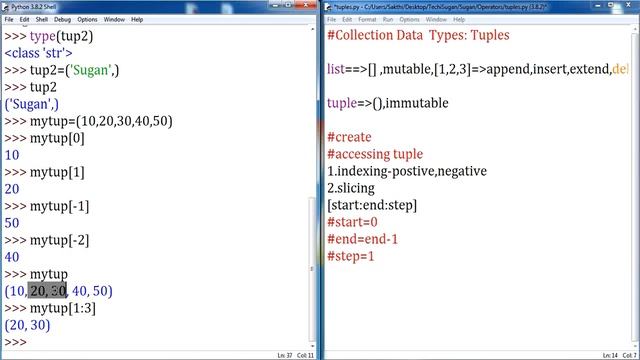Click the shell scrollbar up arrow
This screenshot has height=360, width=640.
tap(312, 29)
